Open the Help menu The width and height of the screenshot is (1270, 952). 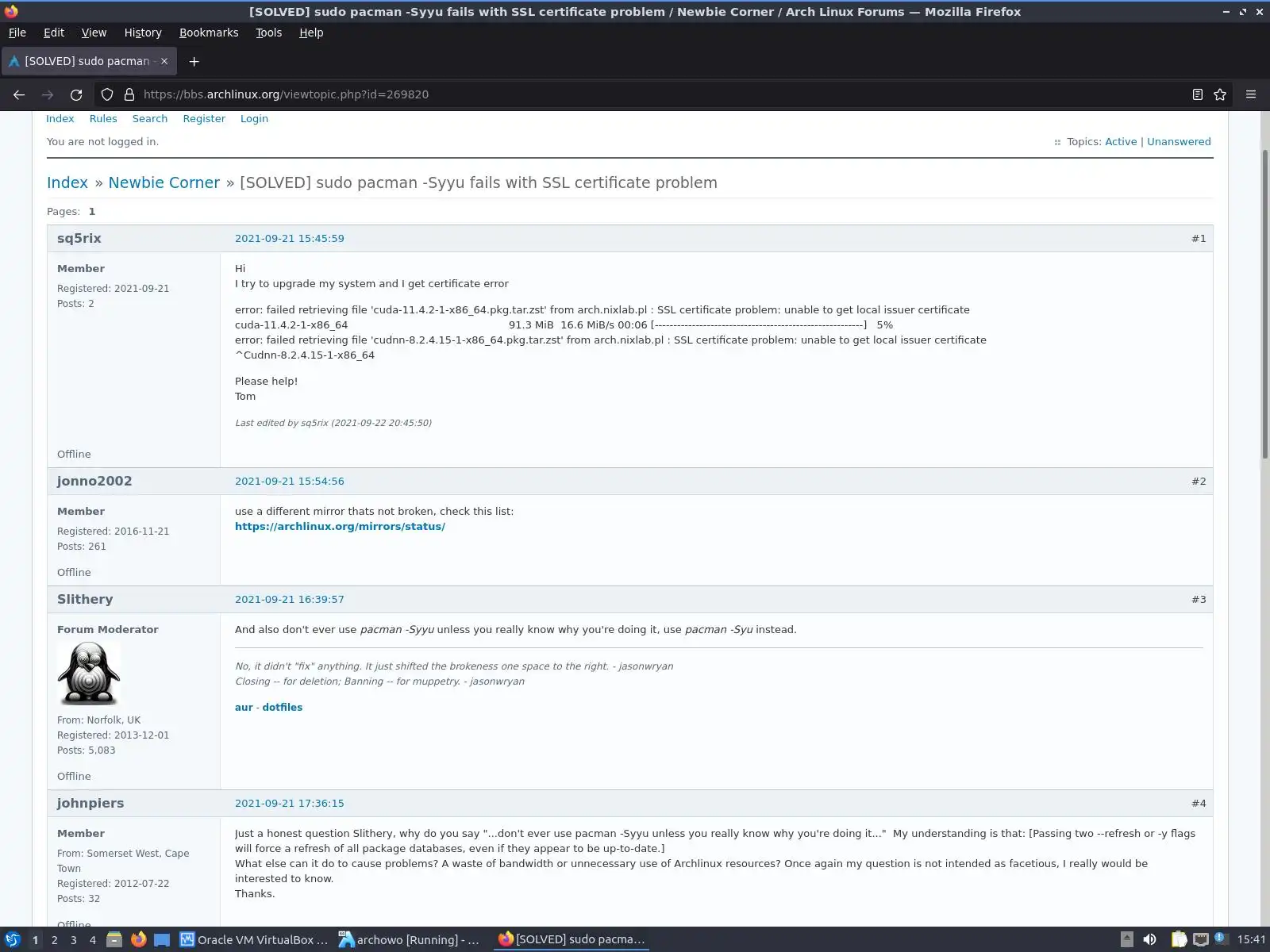[x=311, y=33]
